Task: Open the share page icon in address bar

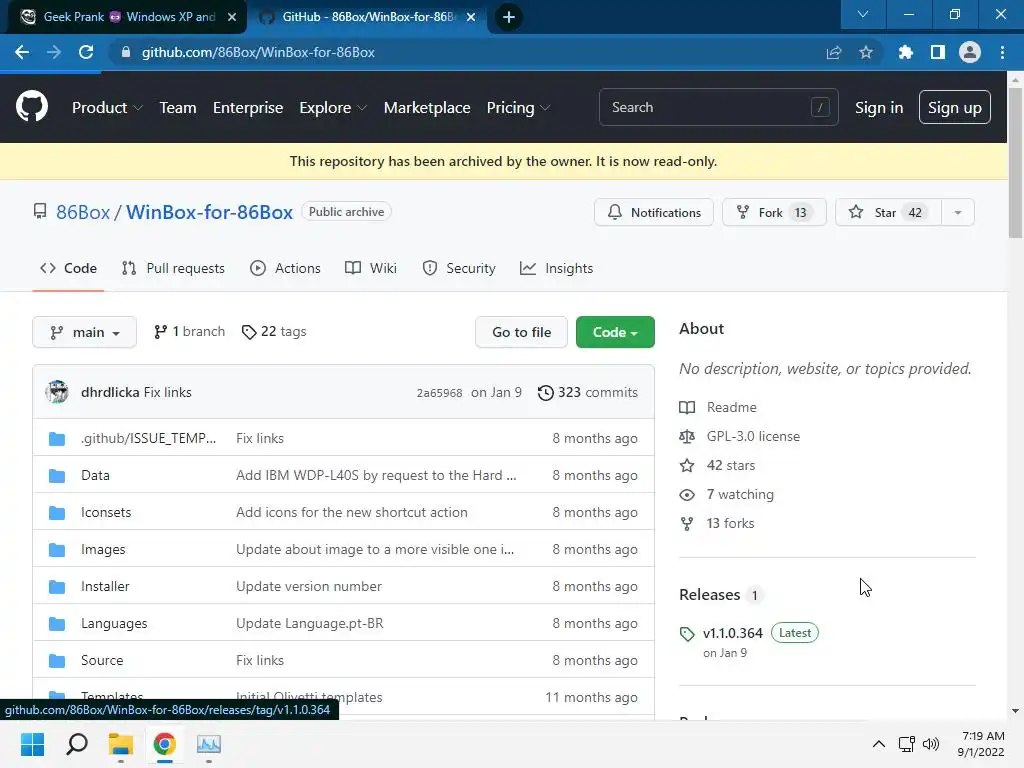Action: click(x=834, y=52)
